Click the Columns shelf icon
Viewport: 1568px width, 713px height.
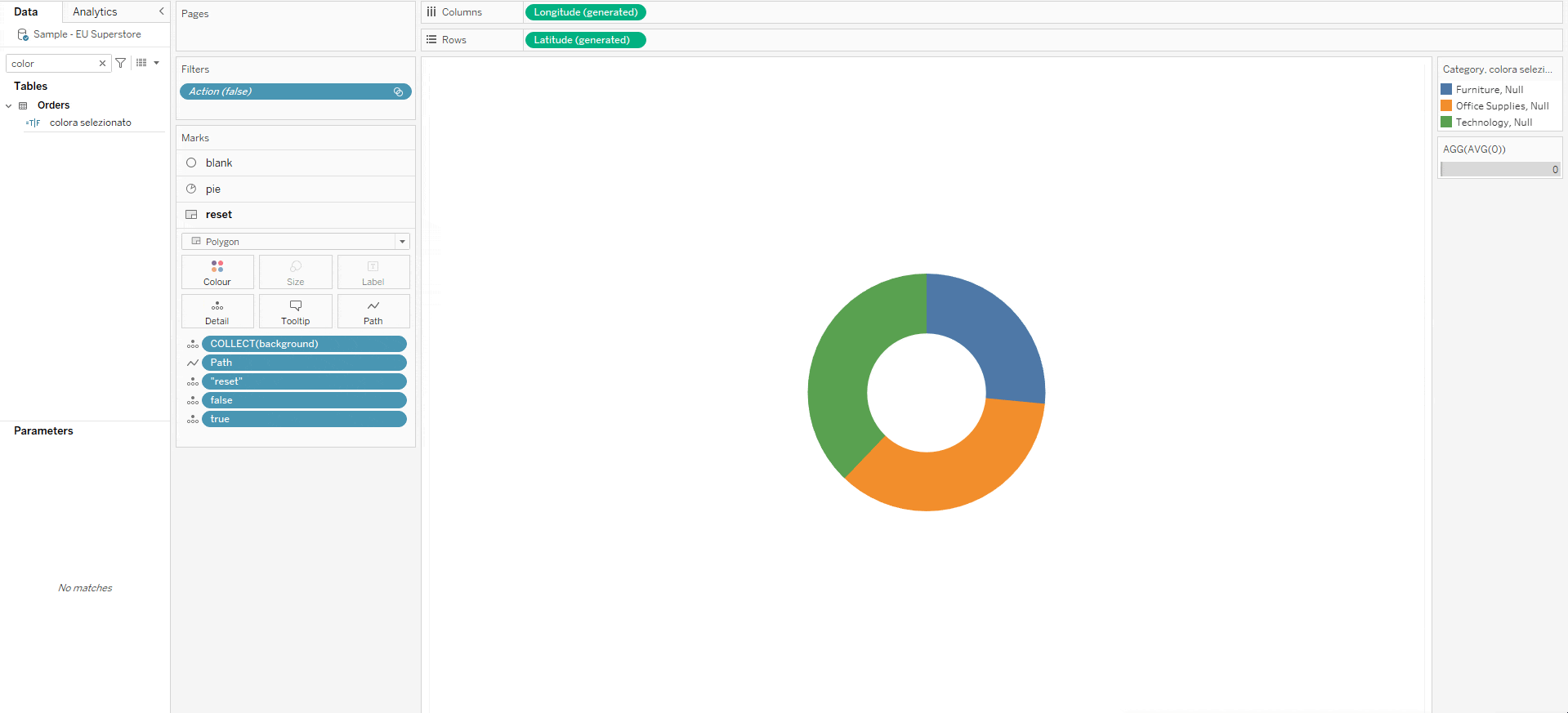(x=431, y=12)
